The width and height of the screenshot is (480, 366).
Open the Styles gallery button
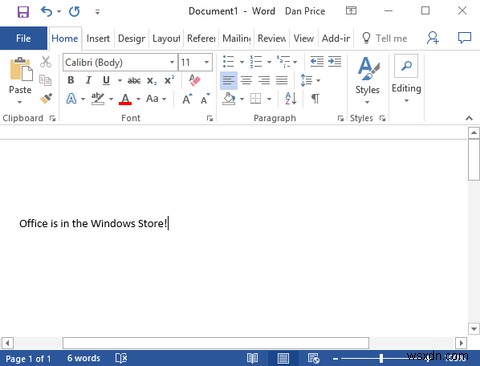(367, 80)
